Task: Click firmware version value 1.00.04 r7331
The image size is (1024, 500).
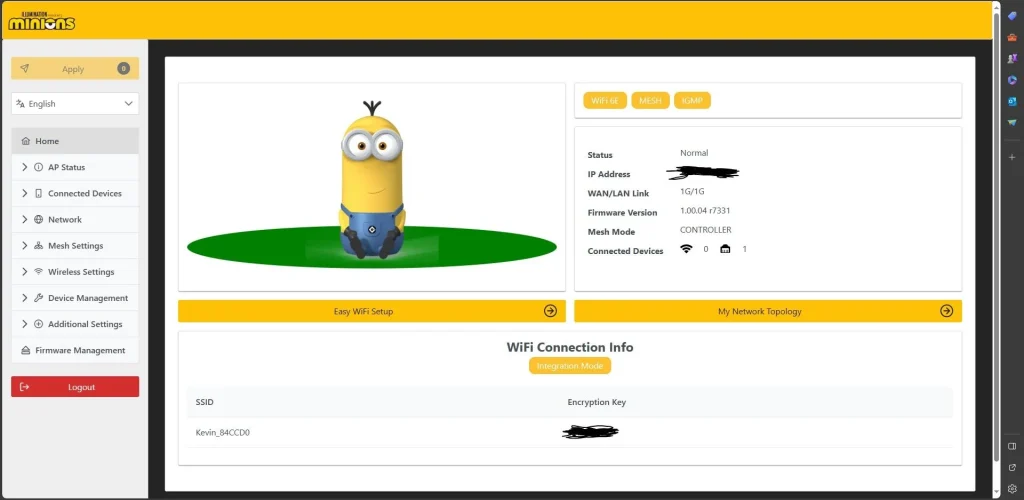Action: click(705, 210)
